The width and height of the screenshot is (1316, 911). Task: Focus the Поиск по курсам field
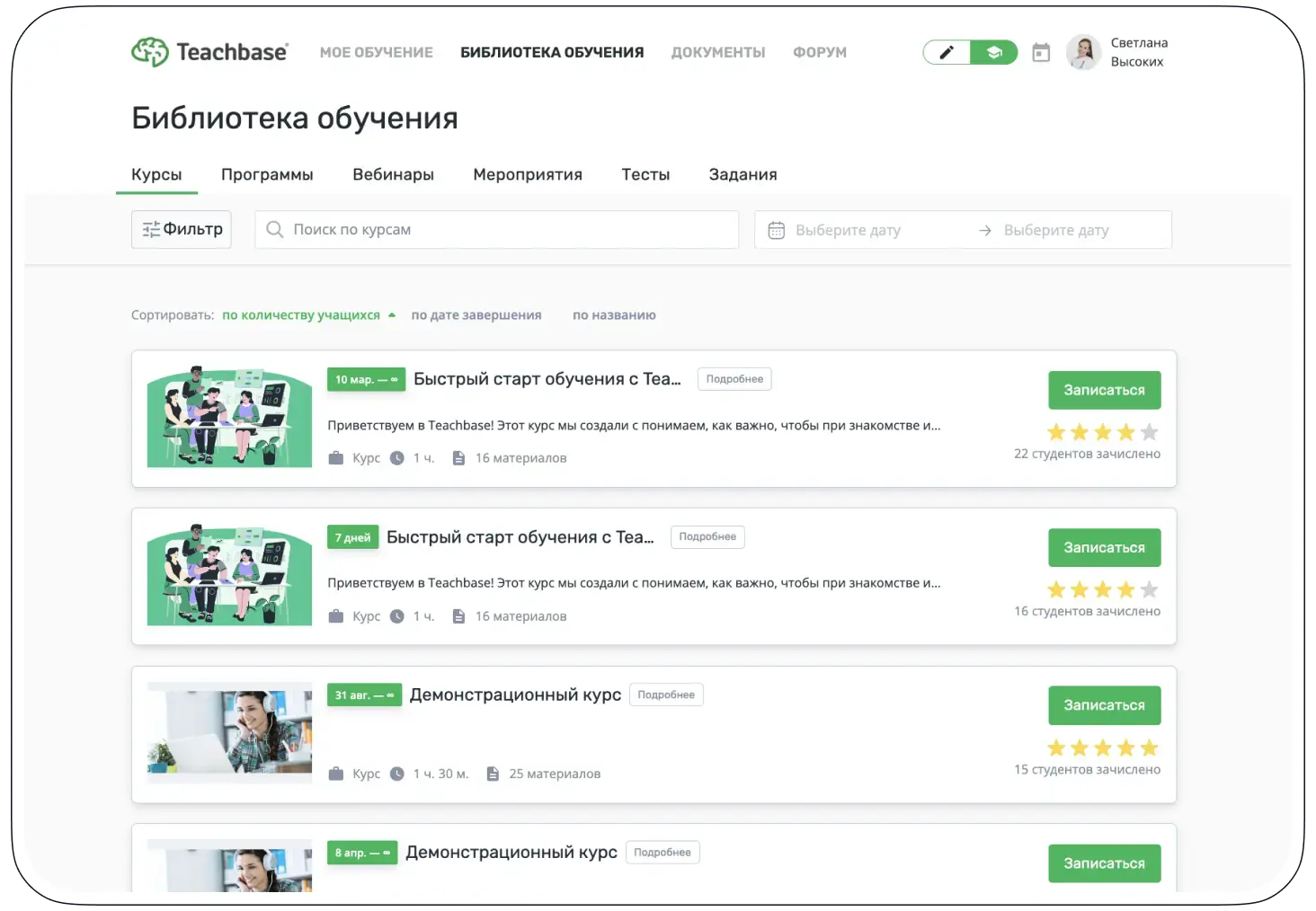[x=497, y=229]
